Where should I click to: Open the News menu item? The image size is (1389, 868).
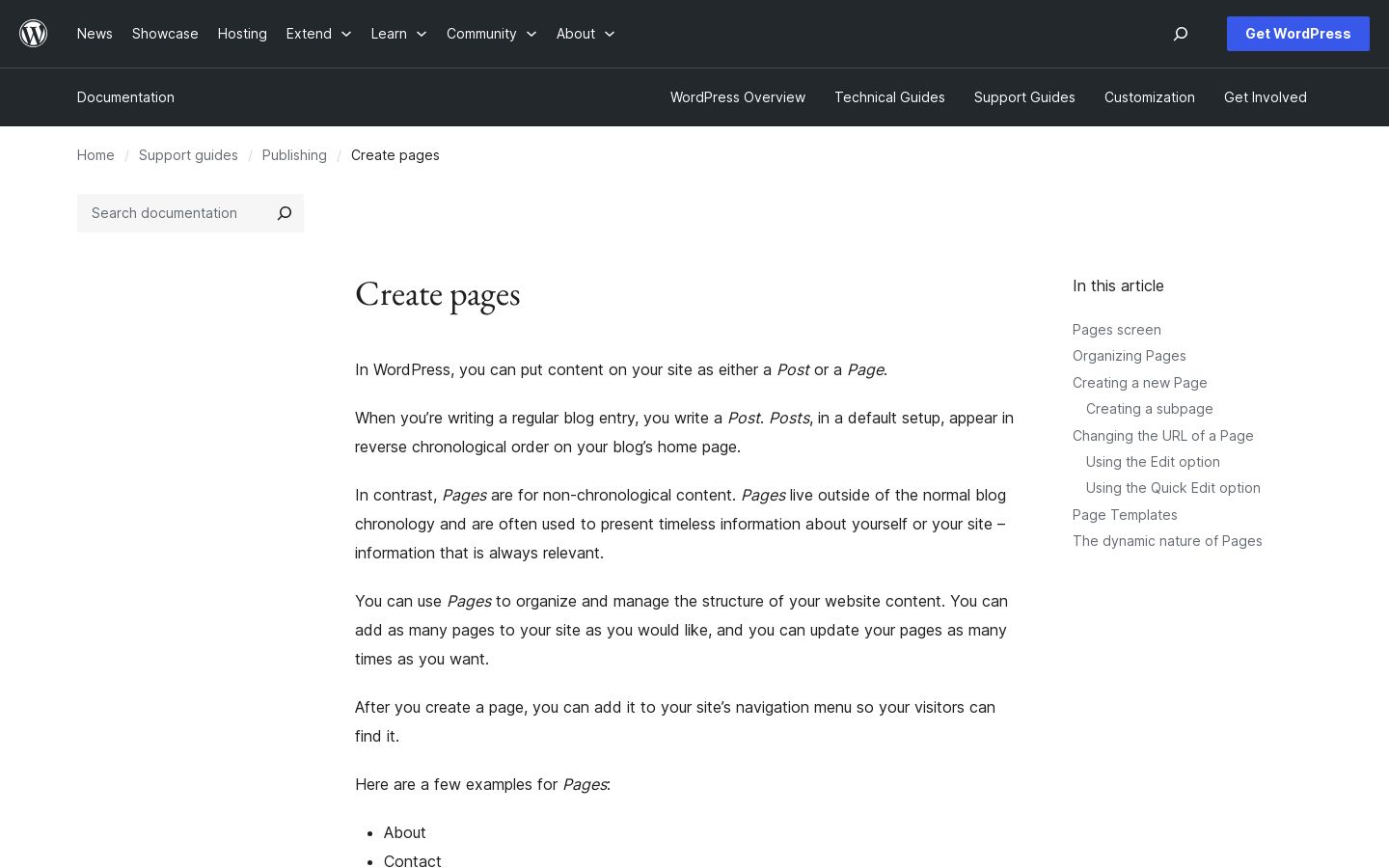[95, 34]
